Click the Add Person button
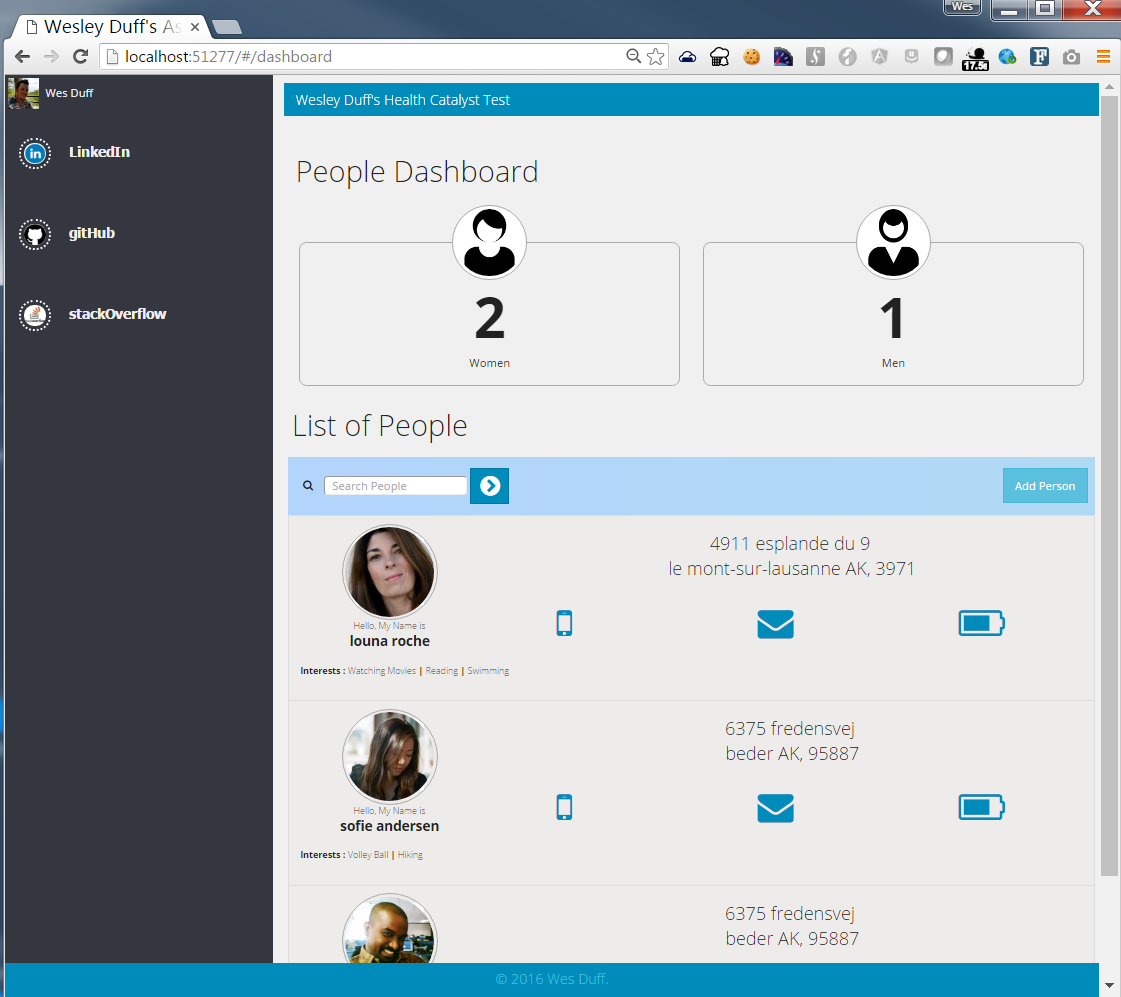Viewport: 1121px width, 997px height. pyautogui.click(x=1045, y=486)
